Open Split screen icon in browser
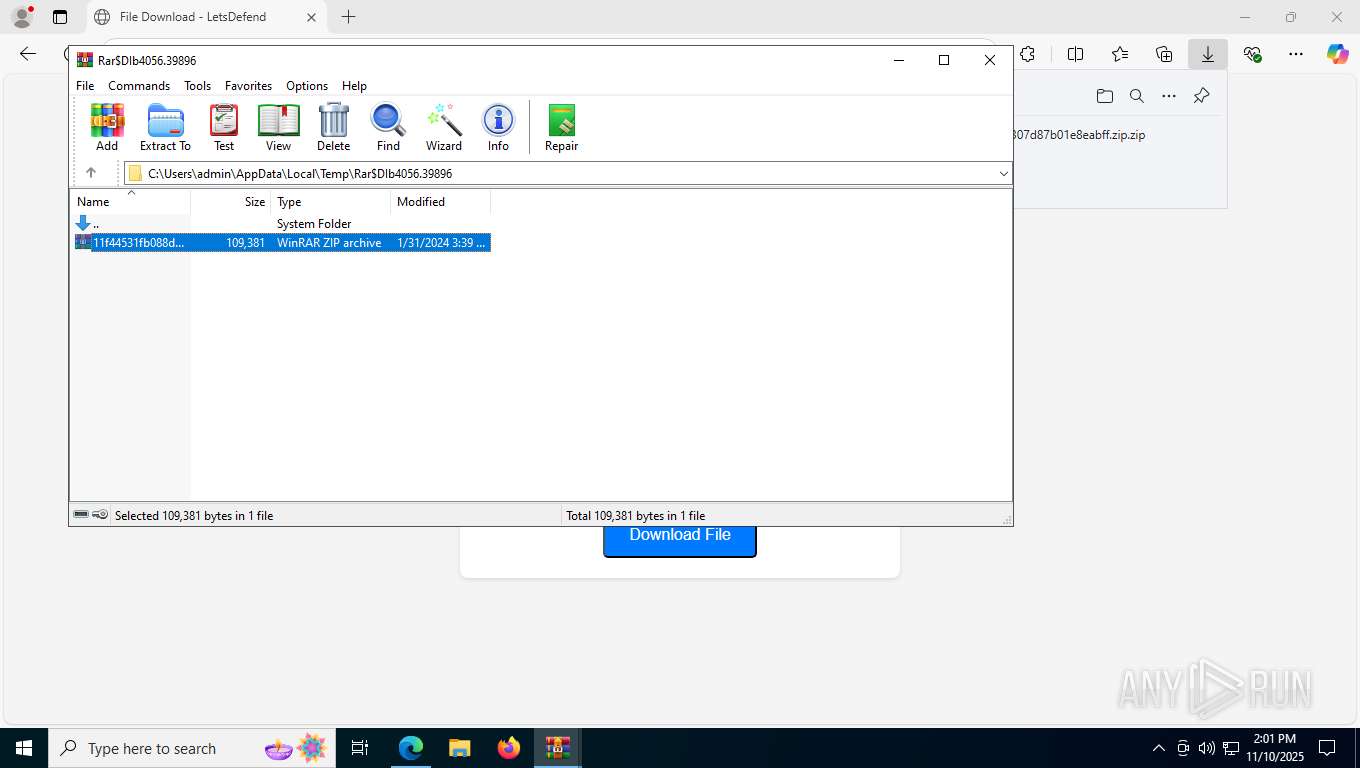The height and width of the screenshot is (768, 1360). coord(1075,54)
